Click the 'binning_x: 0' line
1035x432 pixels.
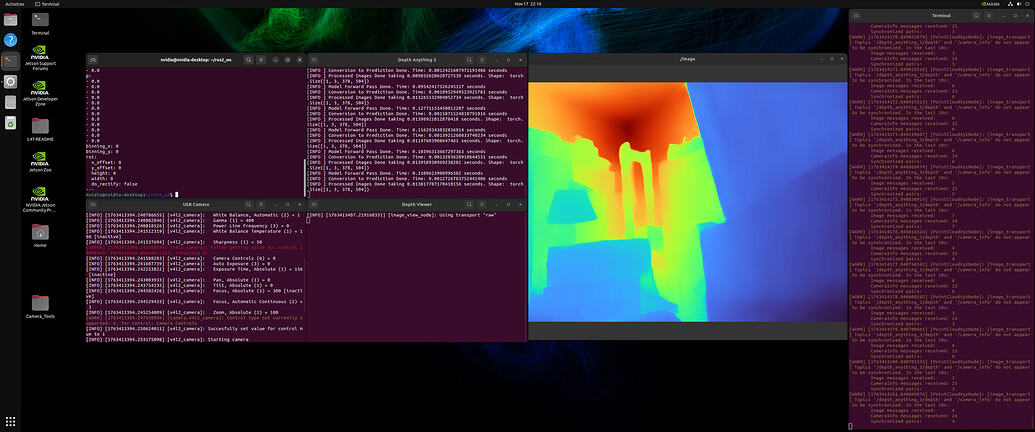click(x=102, y=145)
